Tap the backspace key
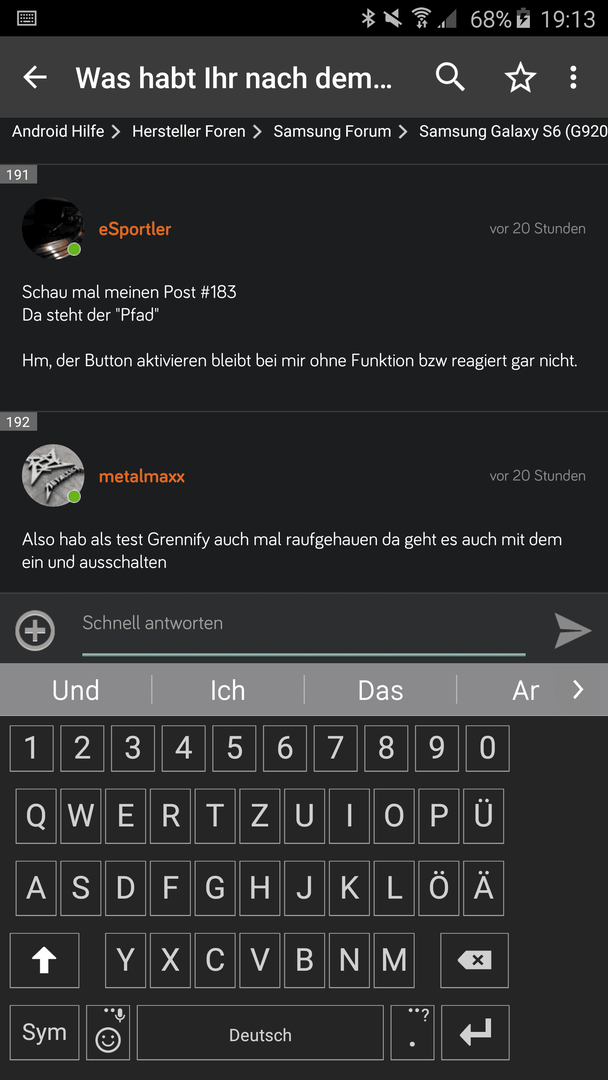The image size is (608, 1080). [x=474, y=960]
